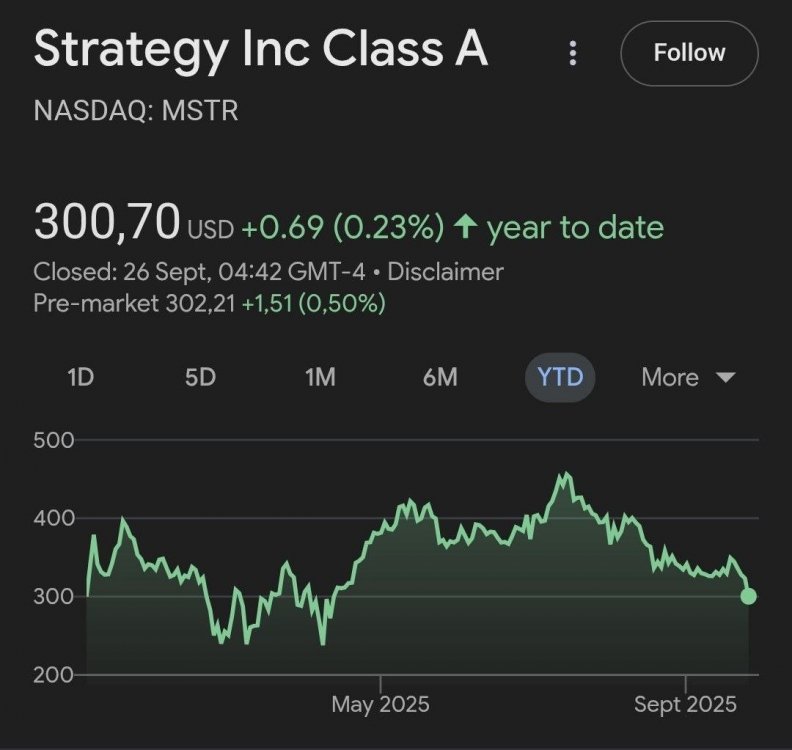
Task: Click the green upward arrow icon
Action: [x=465, y=227]
